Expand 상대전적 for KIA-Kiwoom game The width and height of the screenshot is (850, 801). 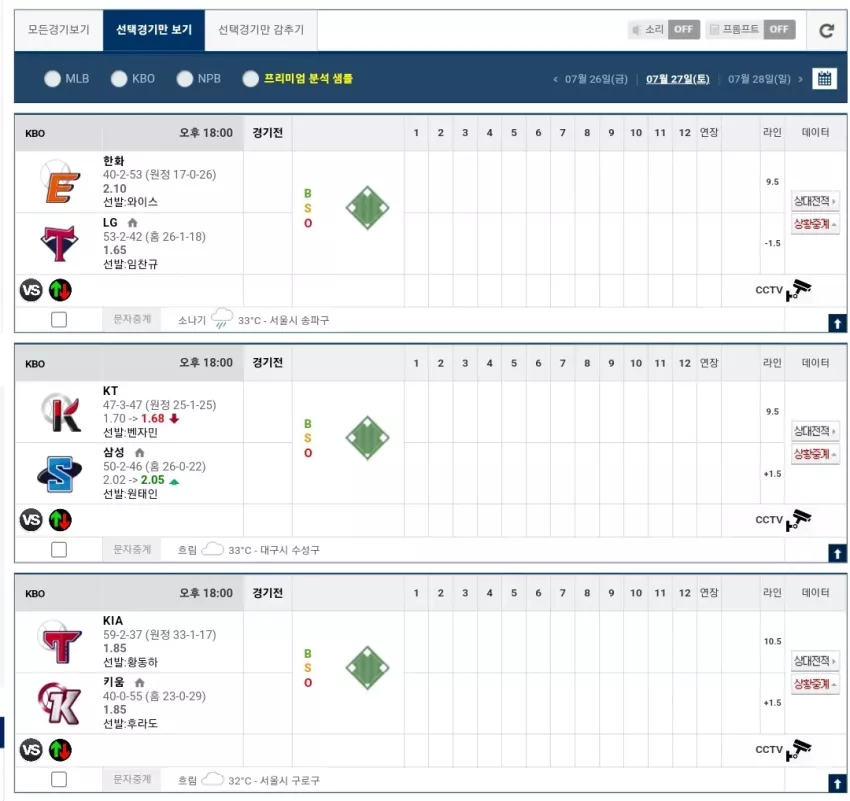(815, 661)
